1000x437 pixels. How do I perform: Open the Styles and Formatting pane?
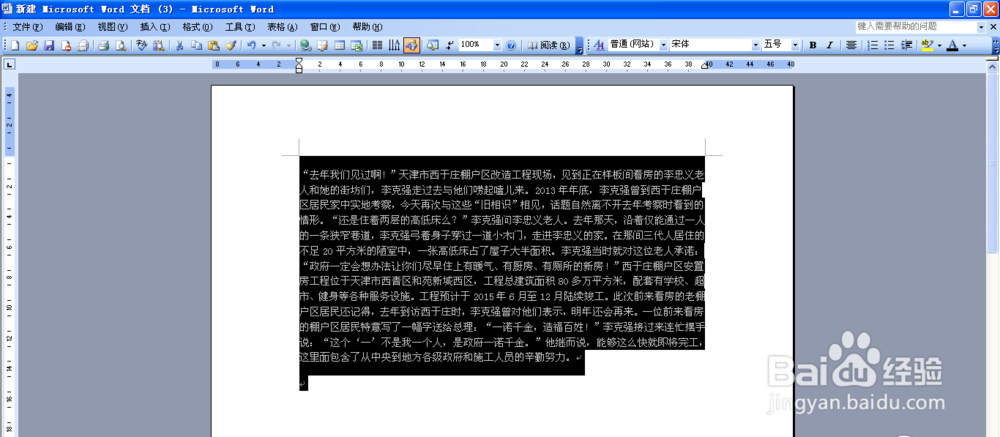(x=599, y=45)
